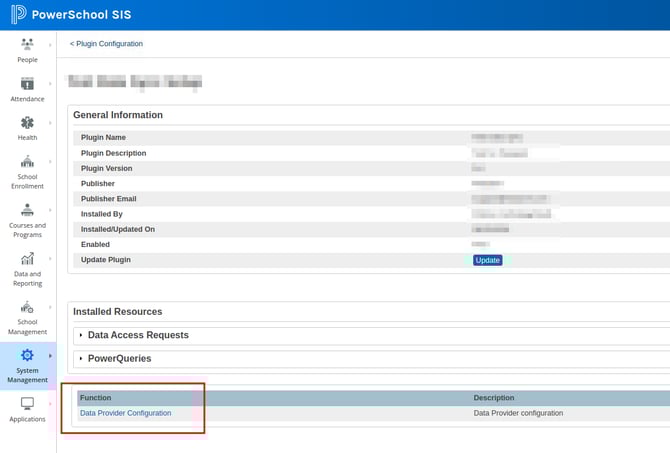This screenshot has height=453, width=670.
Task: Open the People sidebar icon
Action: click(27, 44)
